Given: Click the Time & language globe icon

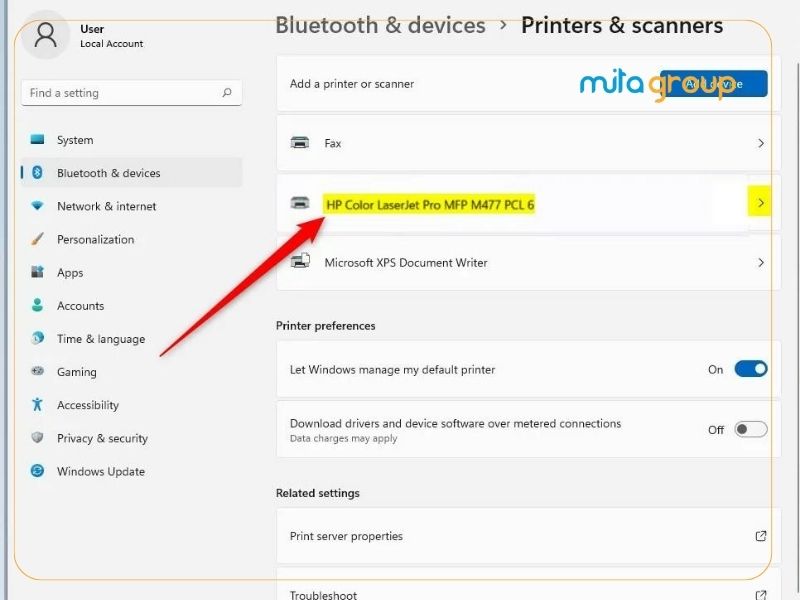Looking at the screenshot, I should 37,338.
